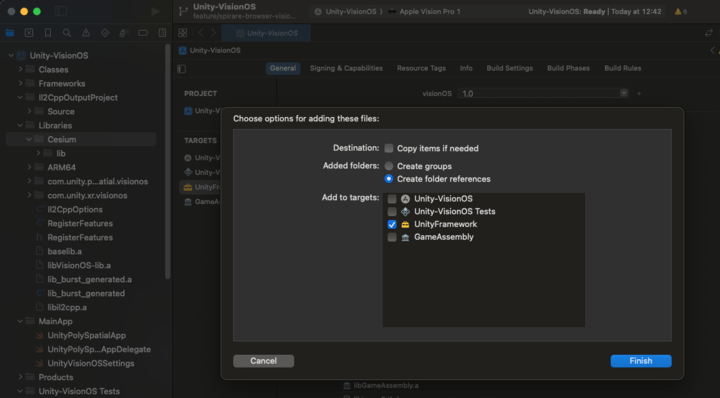Select the Apple Vision Pro 1 destination
The image size is (720, 398).
click(425, 11)
